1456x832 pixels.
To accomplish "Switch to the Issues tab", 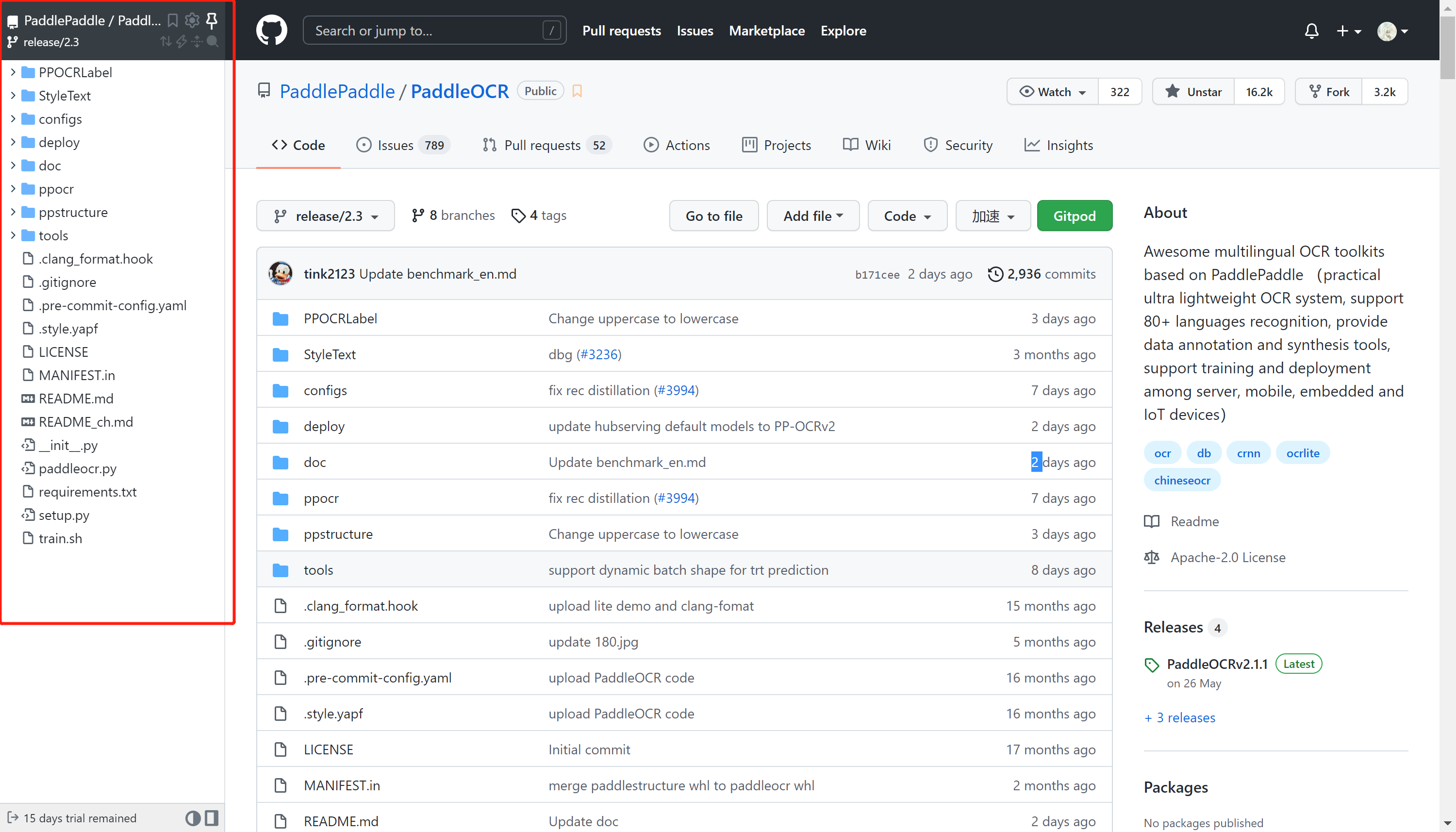I will 395,145.
